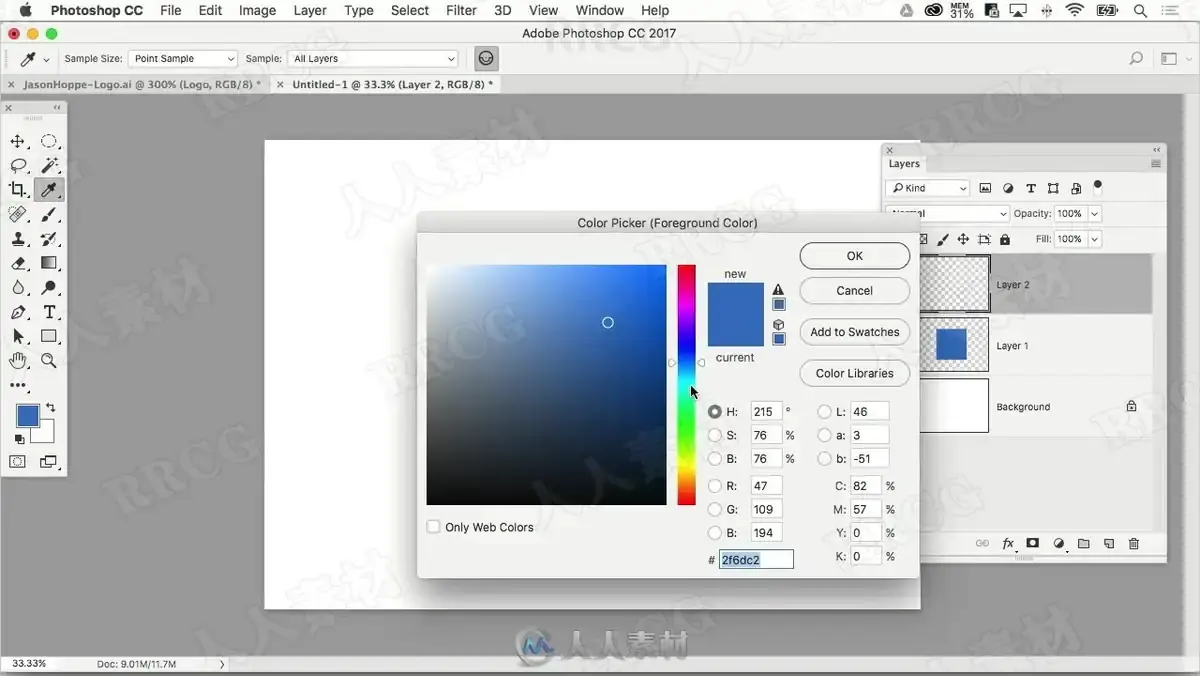Screen dimensions: 1200x676
Task: Select the Blur tool
Action: point(18,288)
